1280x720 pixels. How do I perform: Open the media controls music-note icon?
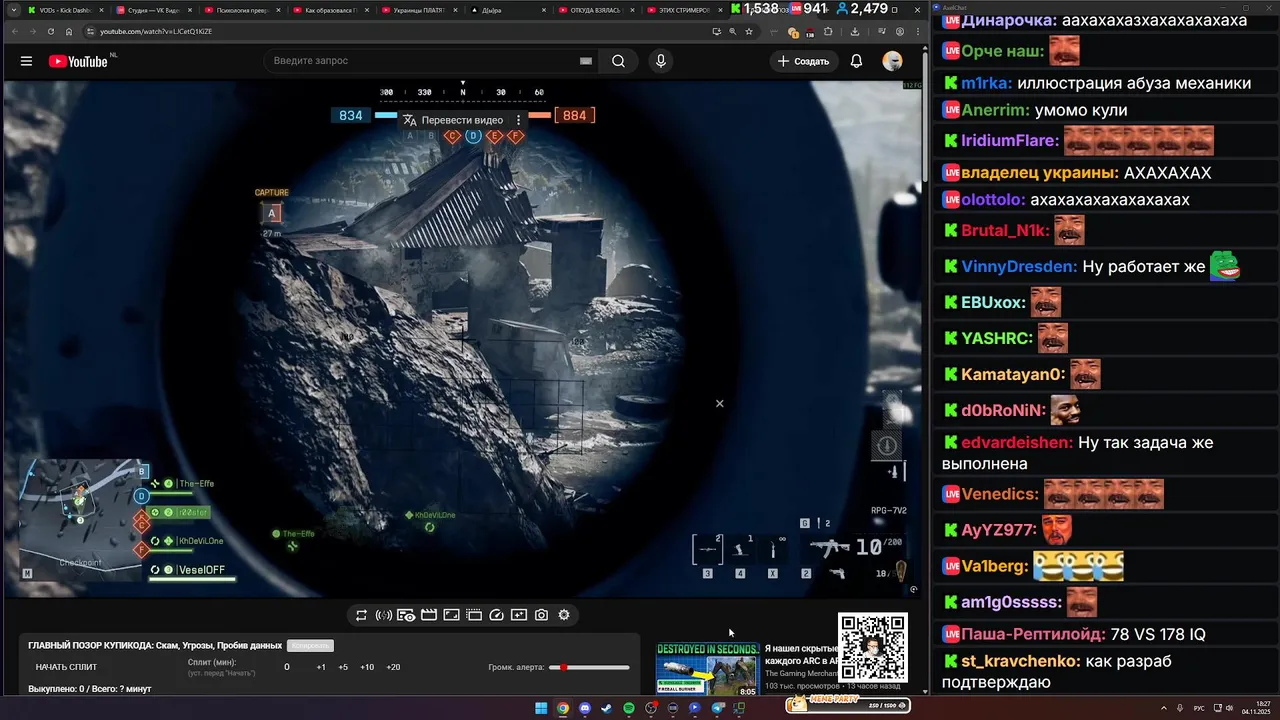[881, 31]
